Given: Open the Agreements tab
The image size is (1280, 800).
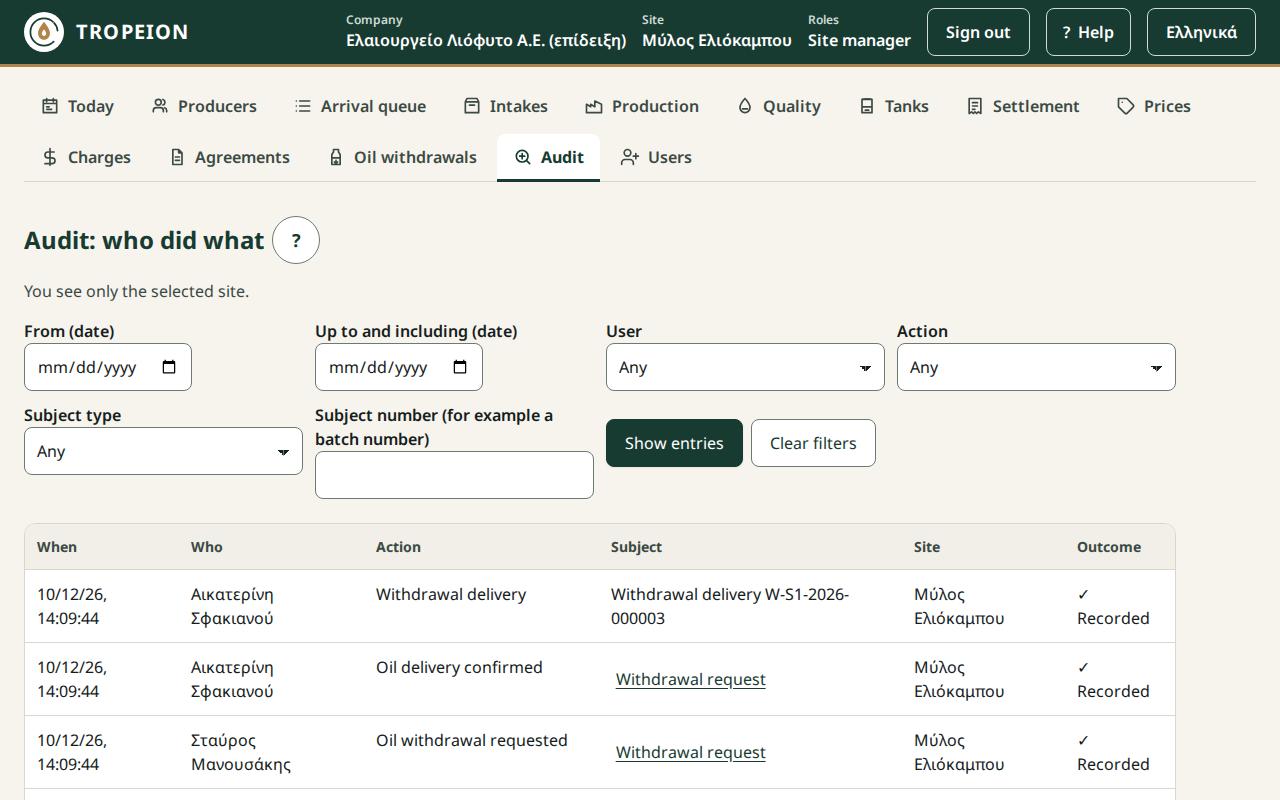Looking at the screenshot, I should 229,157.
